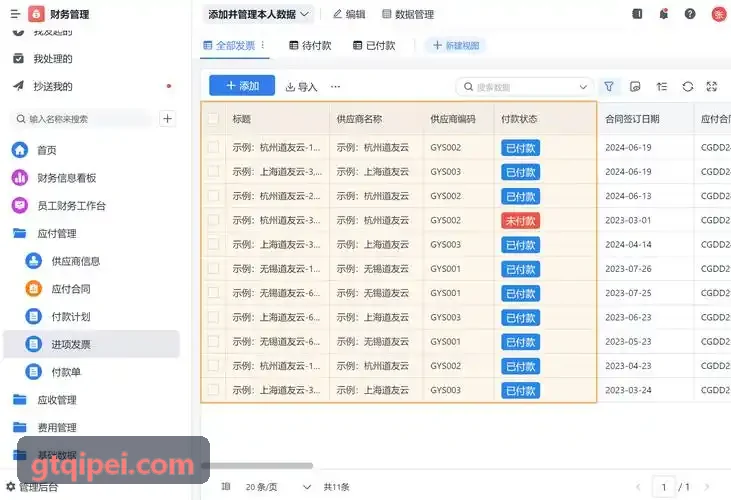Check the 未付款 row checkbox
This screenshot has width=731, height=500.
coord(213,220)
